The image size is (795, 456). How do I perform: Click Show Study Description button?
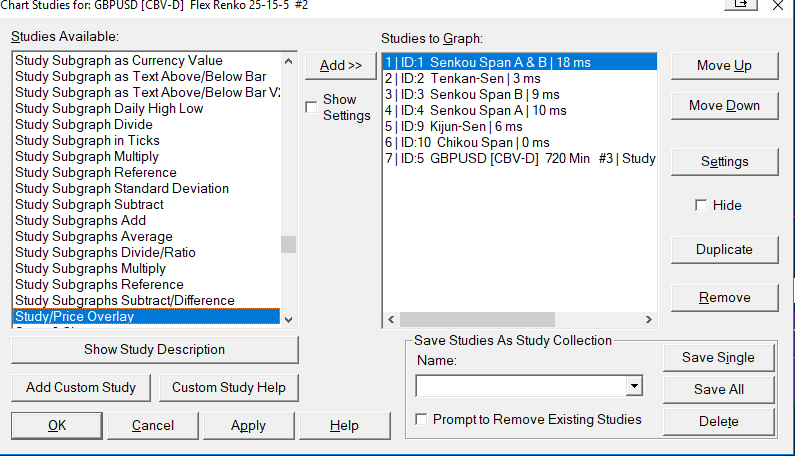tap(154, 350)
